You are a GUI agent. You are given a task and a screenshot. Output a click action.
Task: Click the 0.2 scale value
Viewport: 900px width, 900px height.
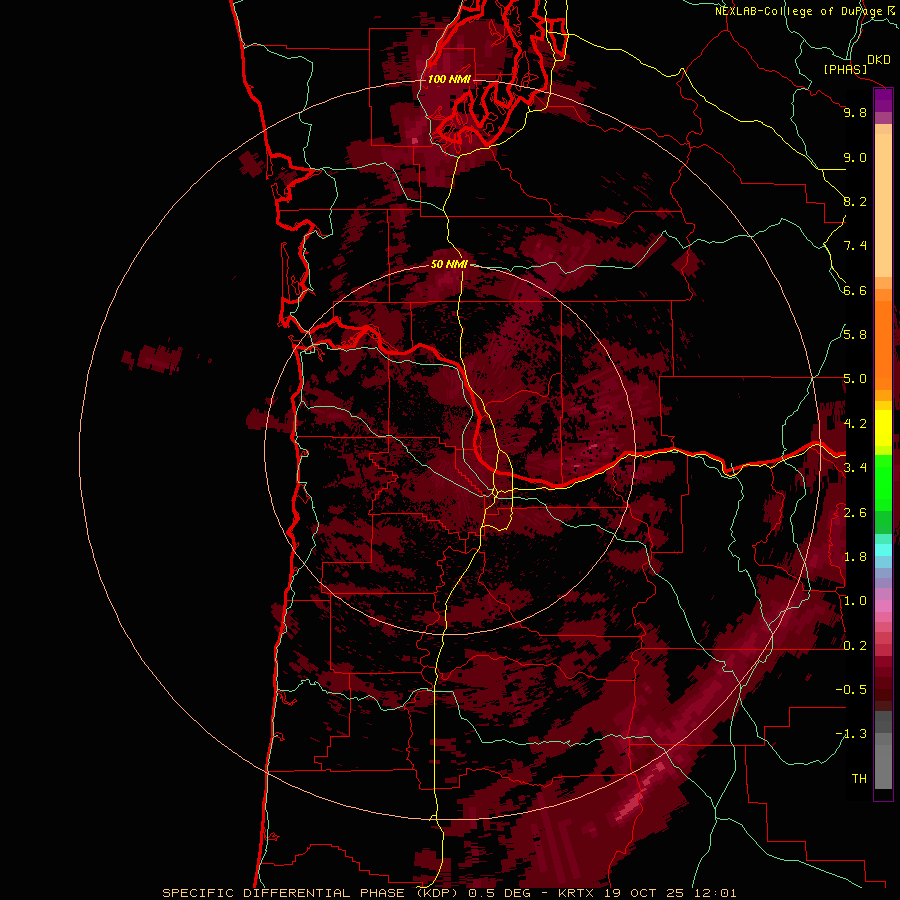tap(855, 646)
